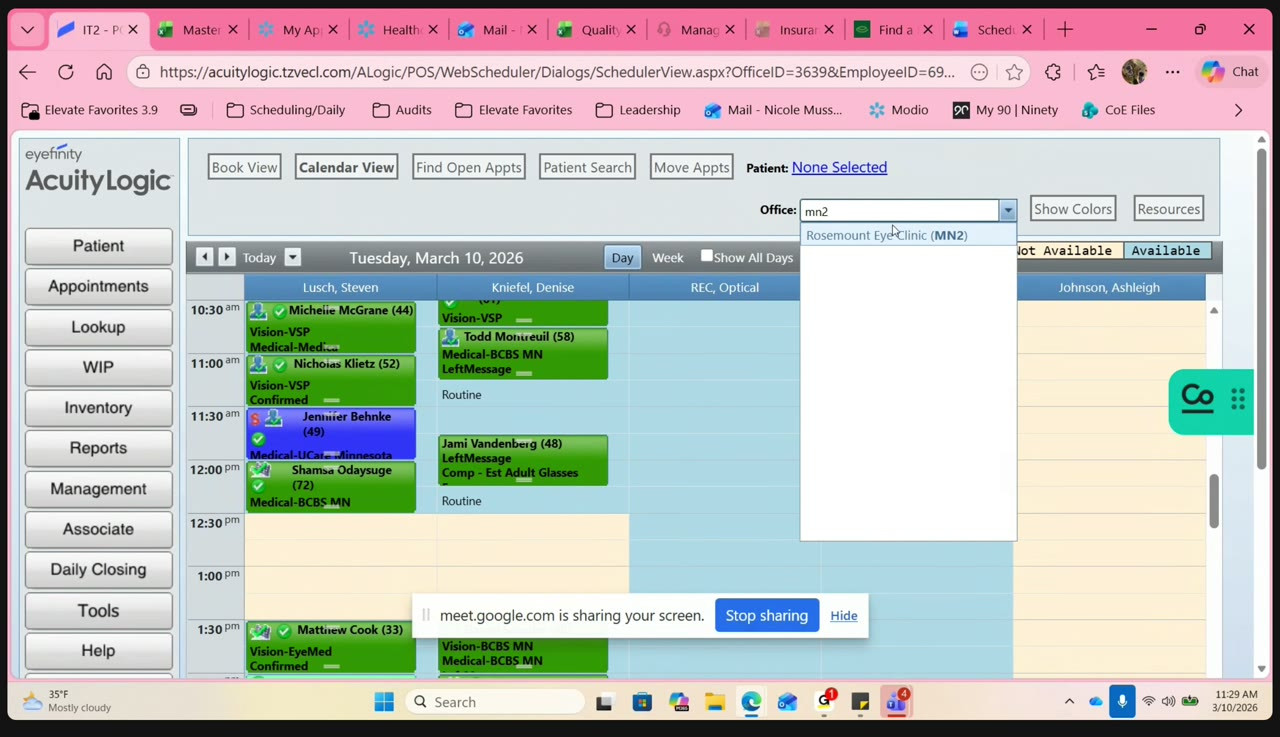Open the browser profile avatar
Screen dimensions: 1280x737
click(x=1134, y=72)
